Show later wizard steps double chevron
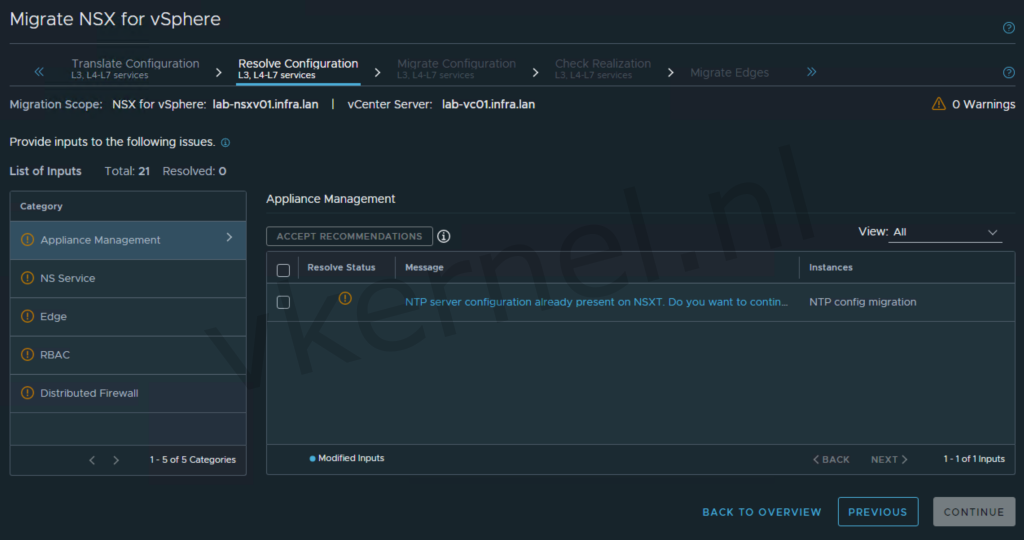Screen dimensions: 1024x540 [811, 72]
